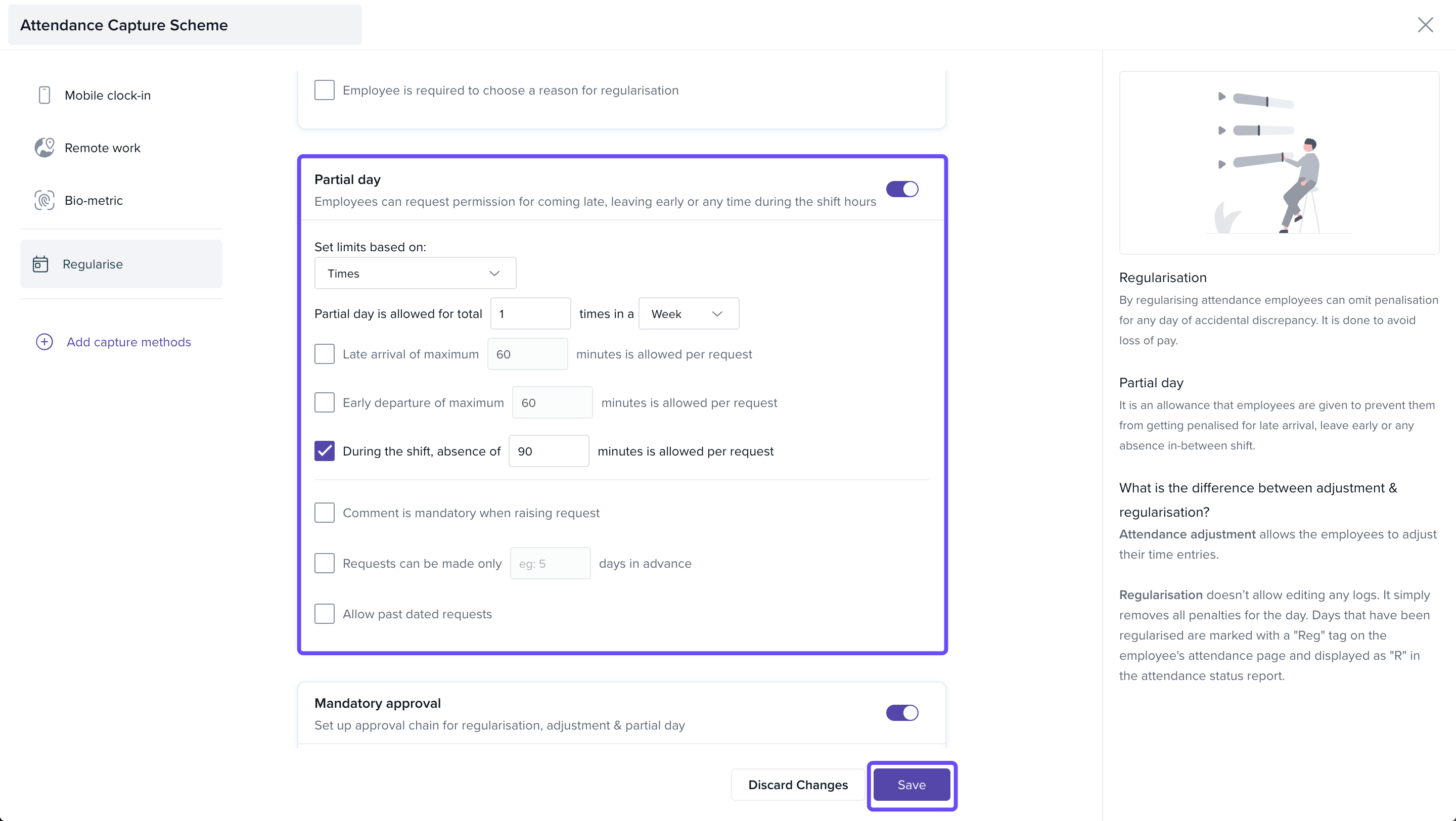
Task: Close the Attendance Capture Scheme dialog
Action: tap(1425, 25)
